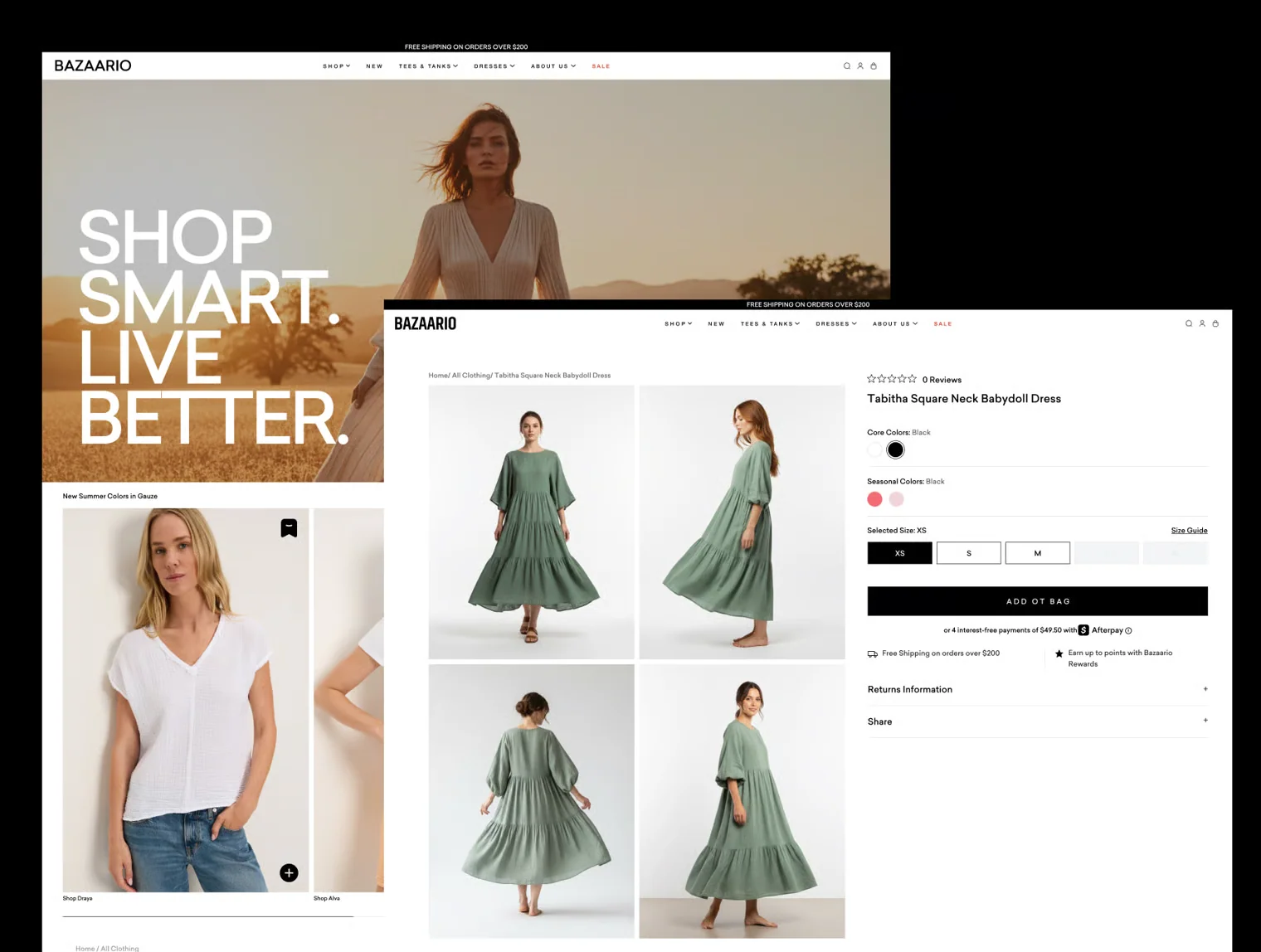Click the Afterpay info icon
This screenshot has width=1261, height=952.
pyautogui.click(x=1128, y=631)
